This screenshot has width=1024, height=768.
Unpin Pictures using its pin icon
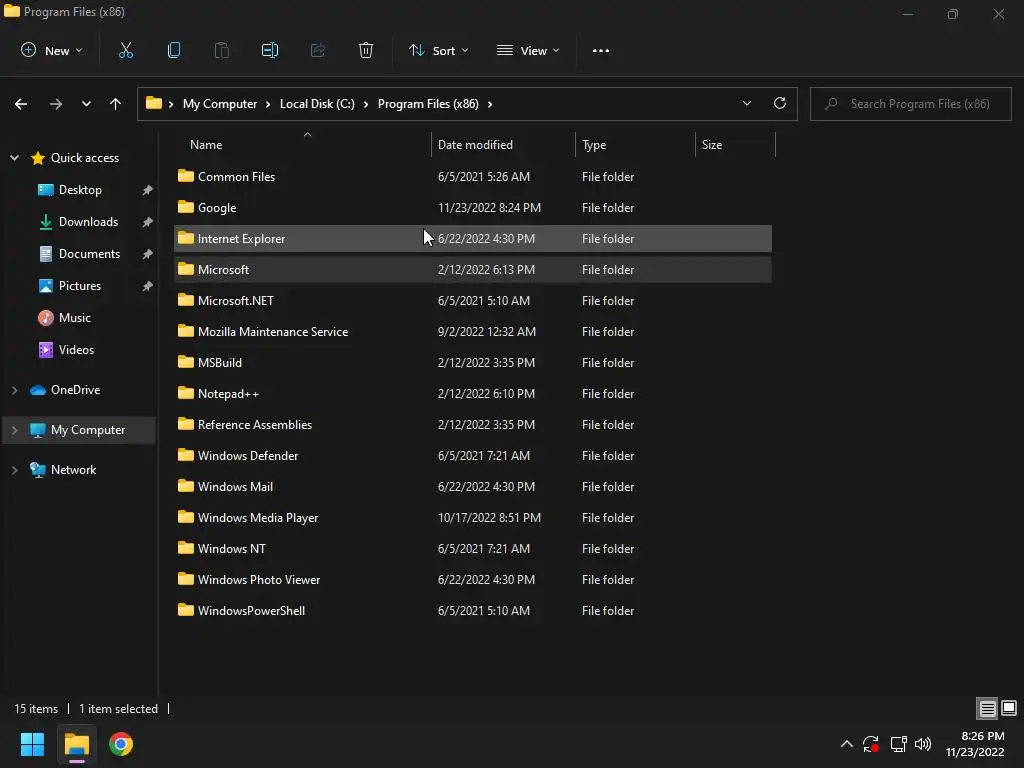148,286
